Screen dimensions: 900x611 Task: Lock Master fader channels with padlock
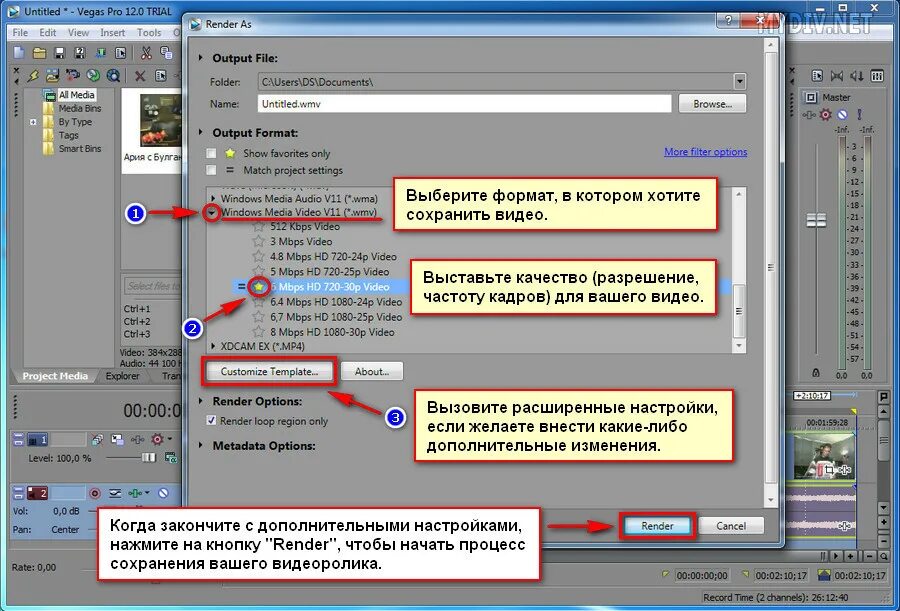816,373
